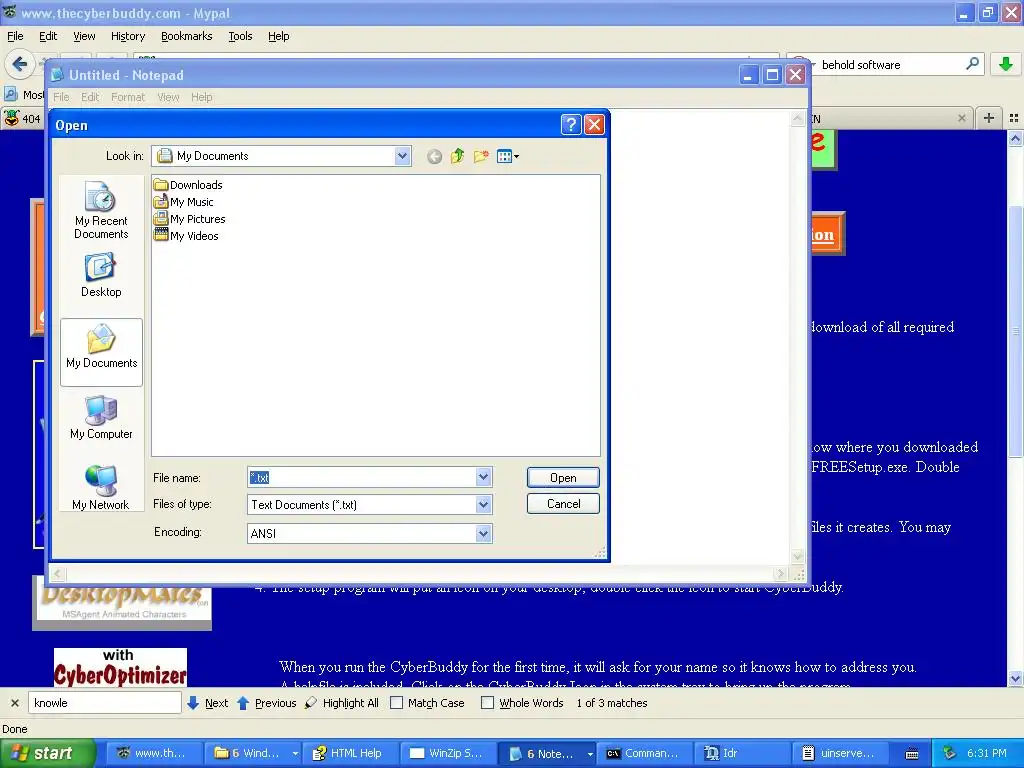Click the browser back arrow button
Image resolution: width=1024 pixels, height=768 pixels.
(x=20, y=64)
